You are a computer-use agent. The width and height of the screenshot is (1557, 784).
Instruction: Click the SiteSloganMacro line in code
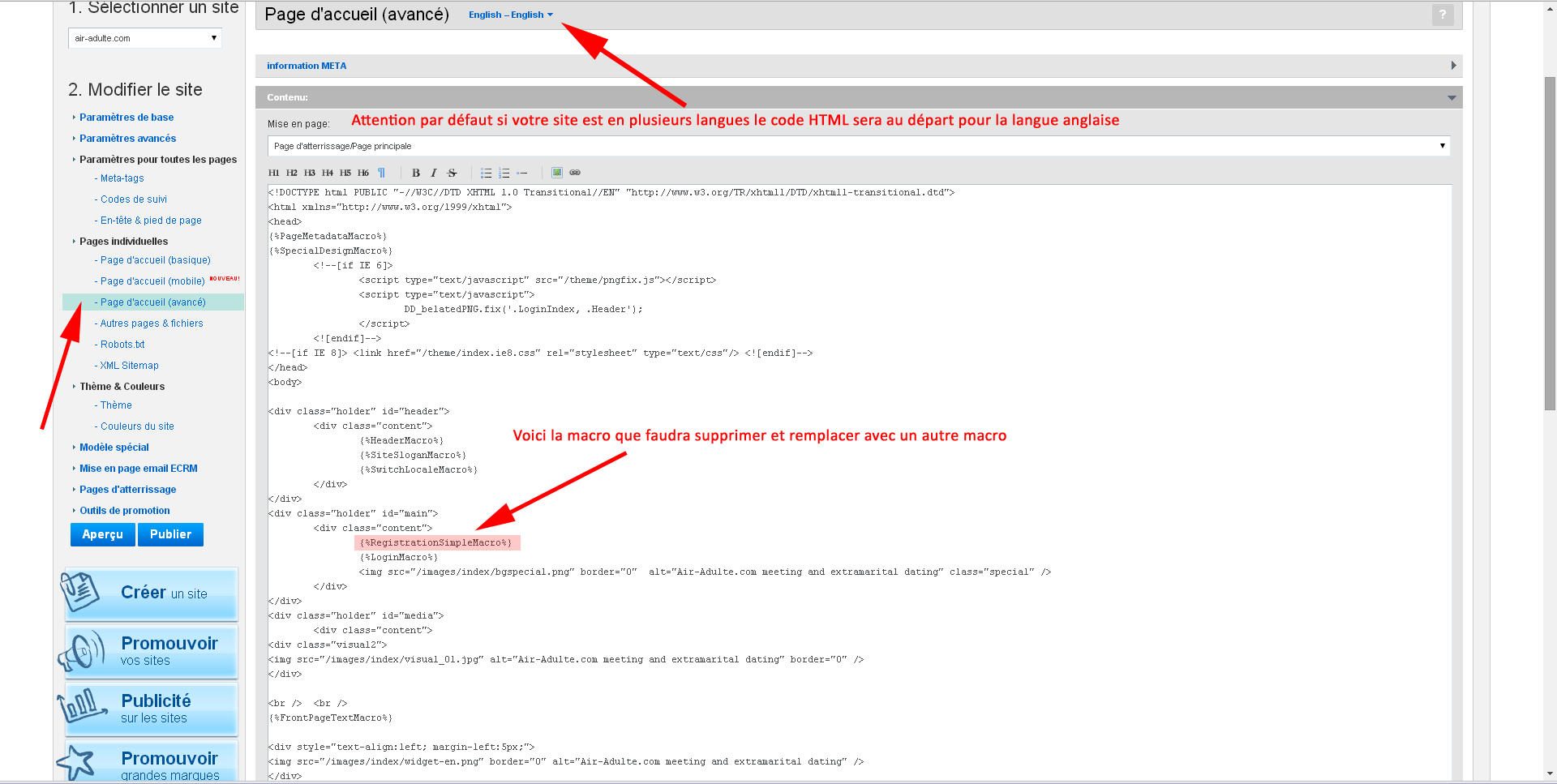click(x=413, y=456)
